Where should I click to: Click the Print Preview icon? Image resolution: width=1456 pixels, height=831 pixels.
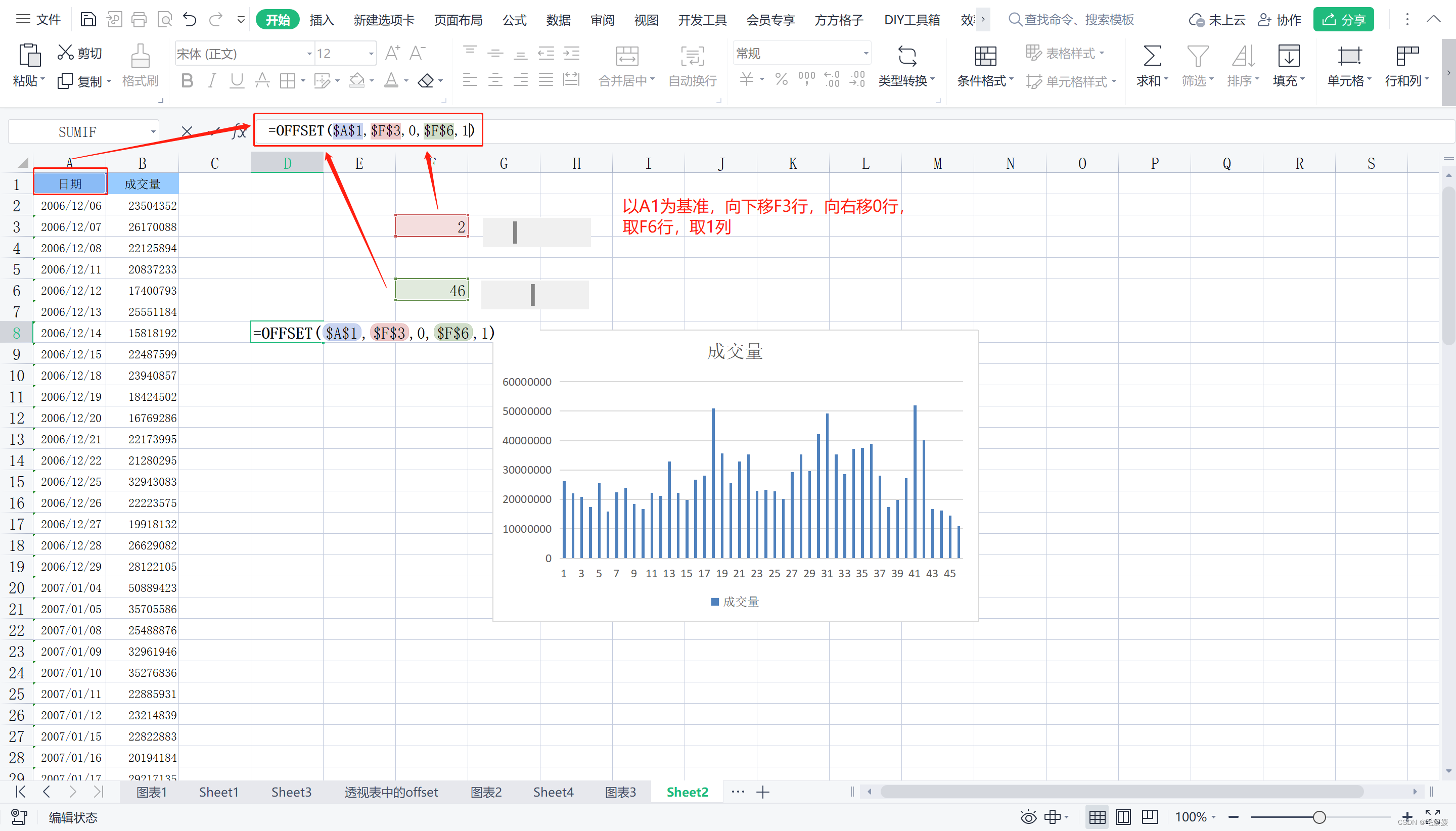(164, 19)
